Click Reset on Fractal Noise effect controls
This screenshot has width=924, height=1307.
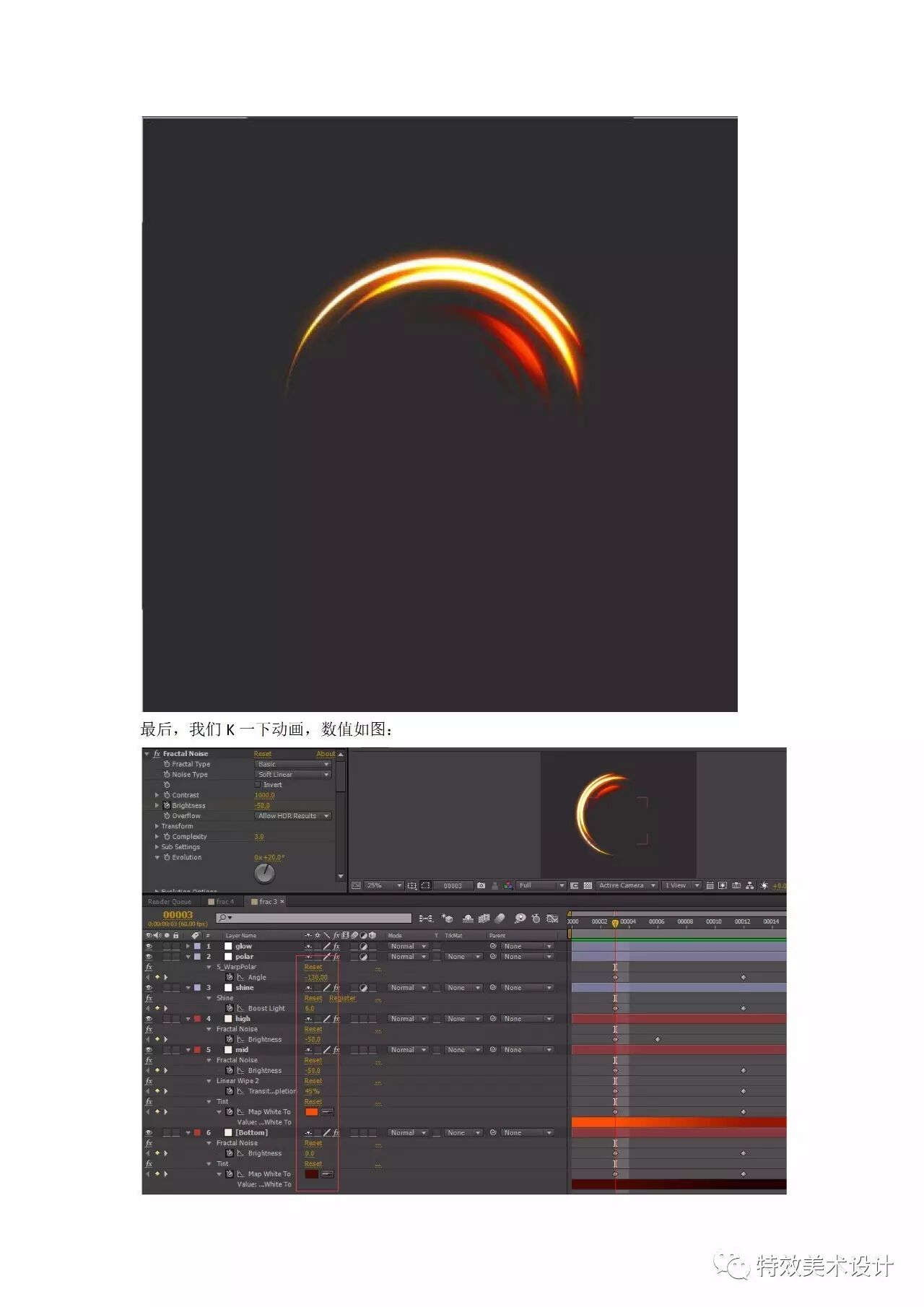263,754
